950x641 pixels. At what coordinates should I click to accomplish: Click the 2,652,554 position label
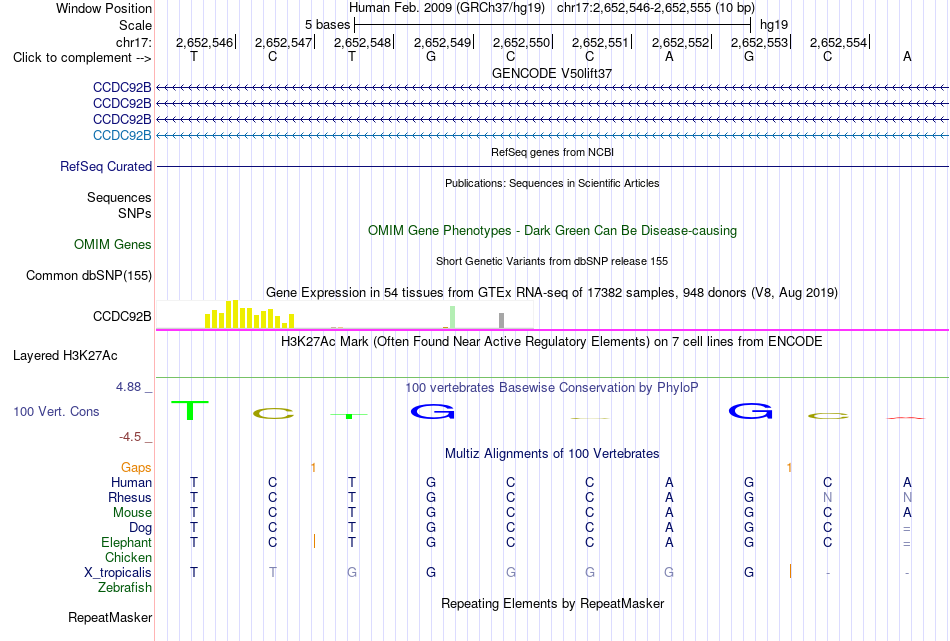pos(839,42)
